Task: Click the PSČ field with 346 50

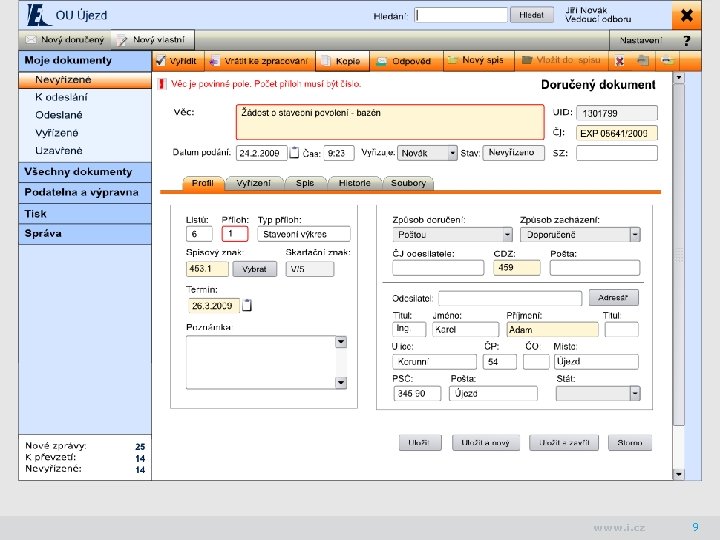Action: tap(417, 394)
